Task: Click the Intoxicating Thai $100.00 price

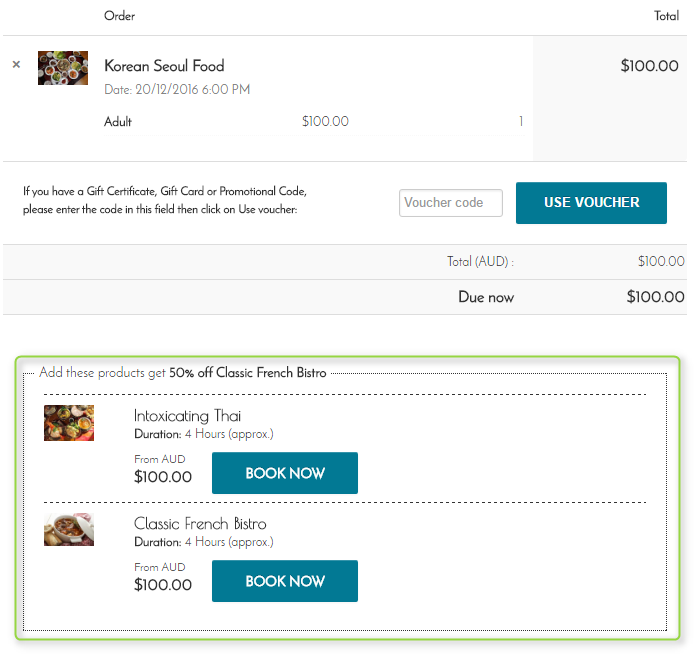Action: (x=163, y=477)
